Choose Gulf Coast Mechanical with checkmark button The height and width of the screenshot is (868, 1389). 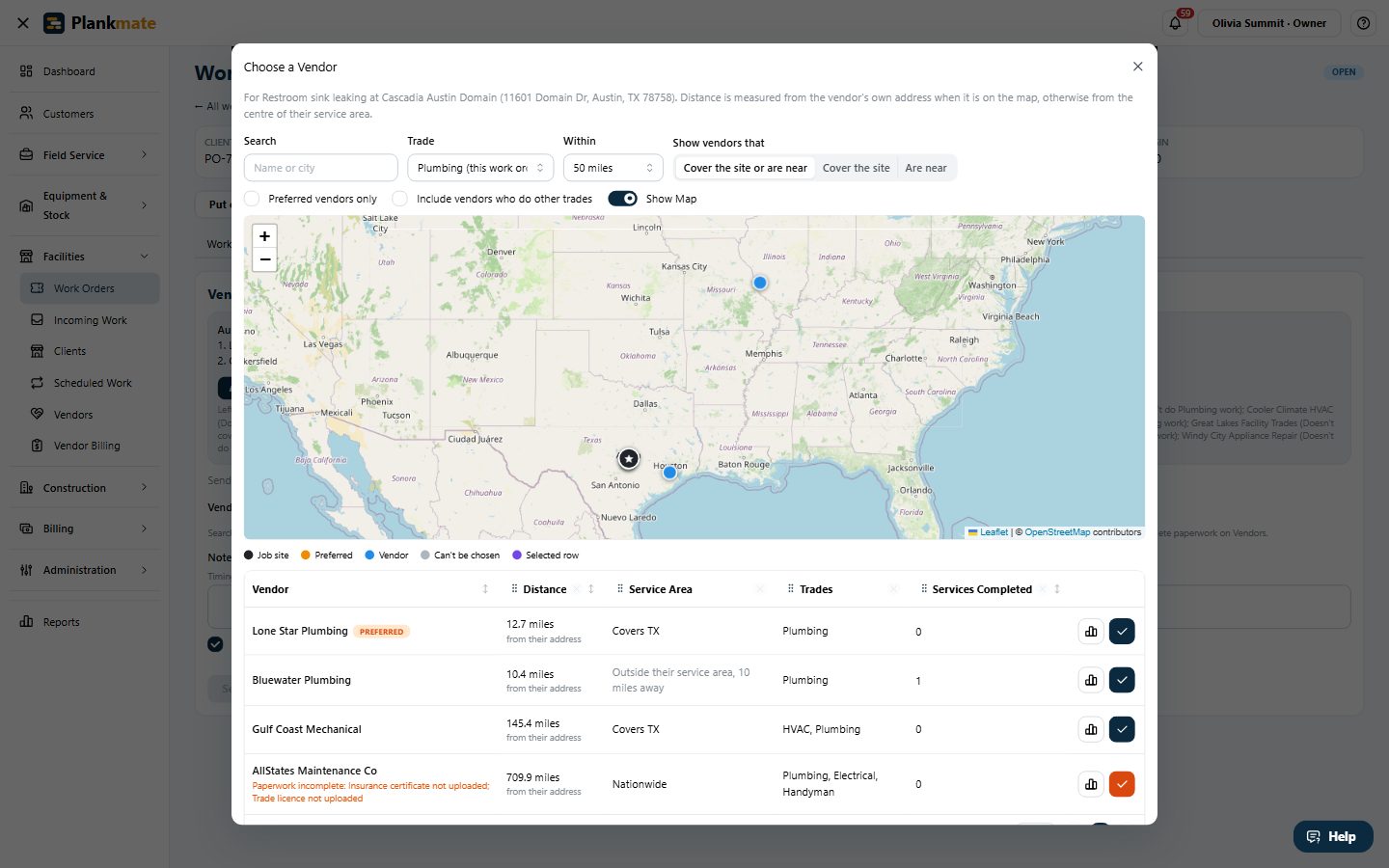point(1122,729)
